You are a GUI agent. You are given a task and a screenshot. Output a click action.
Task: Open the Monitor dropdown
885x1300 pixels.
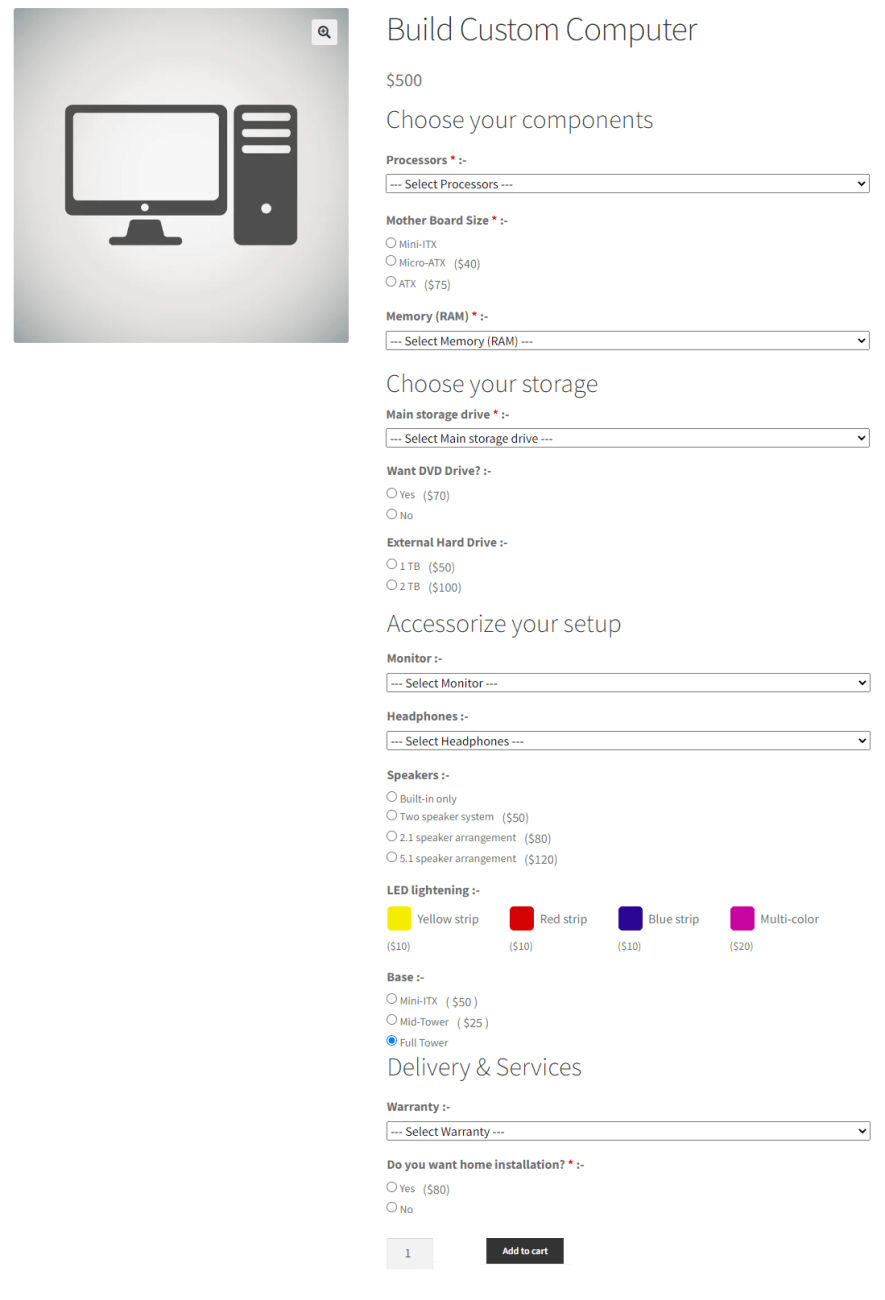(627, 682)
